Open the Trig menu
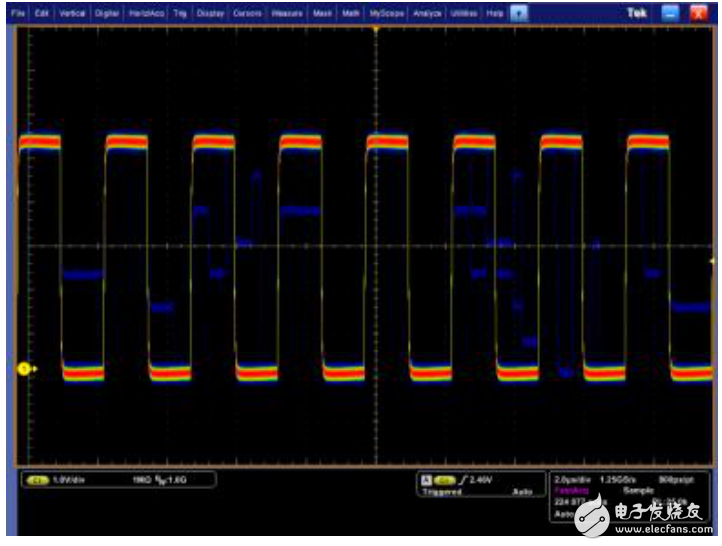The height and width of the screenshot is (546, 722). pos(180,15)
